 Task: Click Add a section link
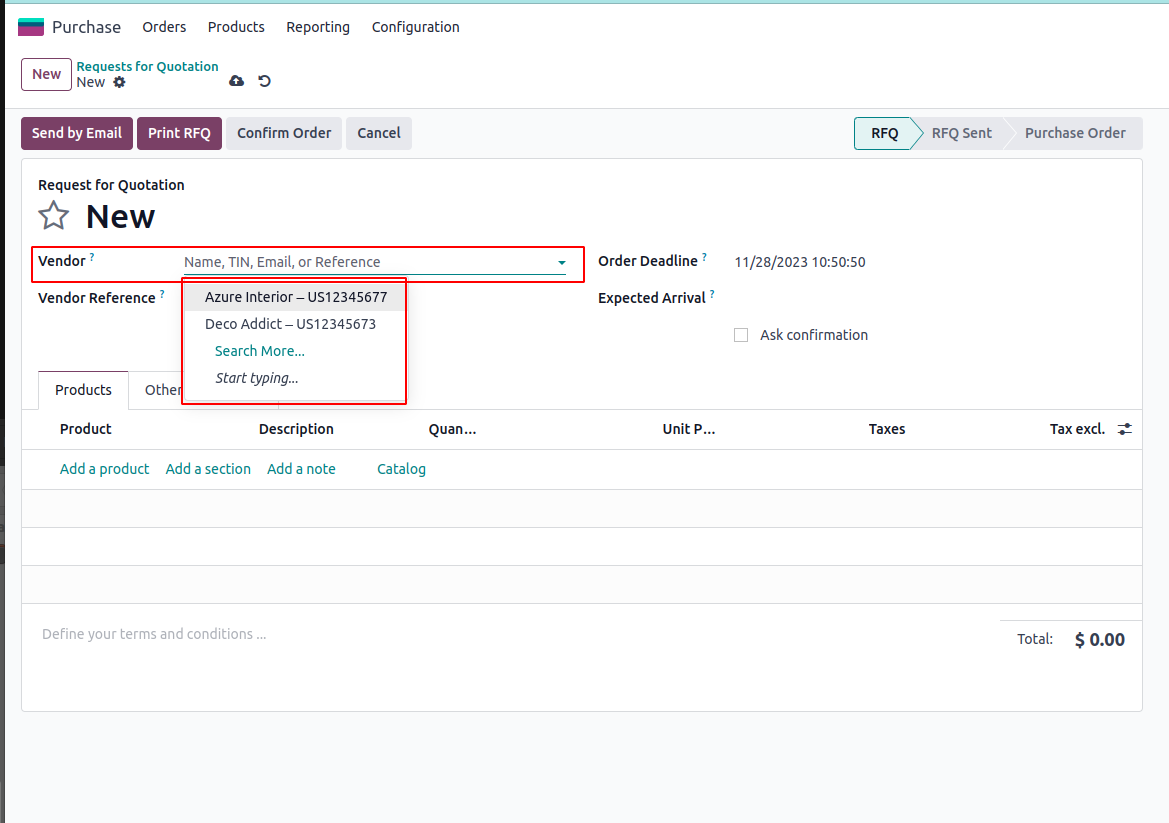coord(208,469)
